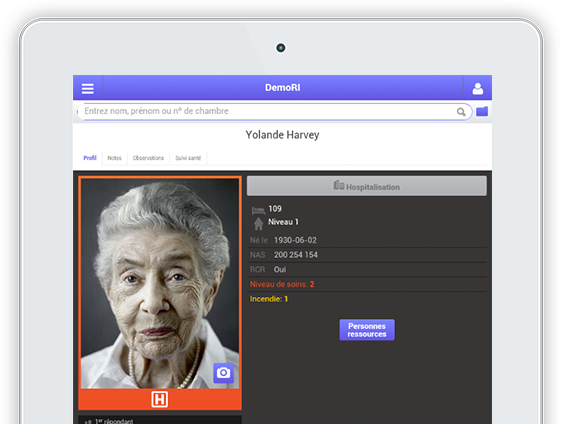
Task: Click the building icon in Hospitalisation button
Action: click(x=339, y=185)
